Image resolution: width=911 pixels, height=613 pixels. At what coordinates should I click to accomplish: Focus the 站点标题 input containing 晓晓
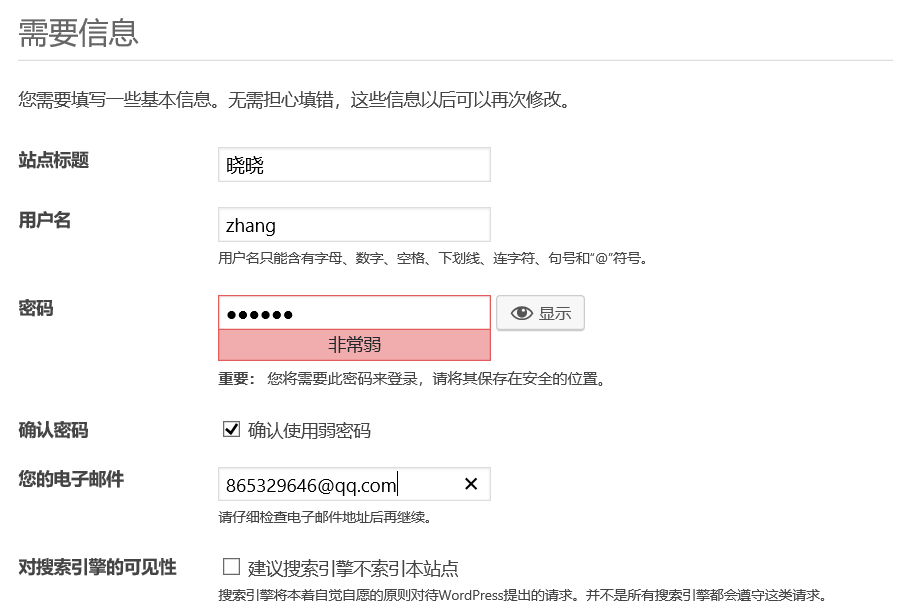point(354,164)
